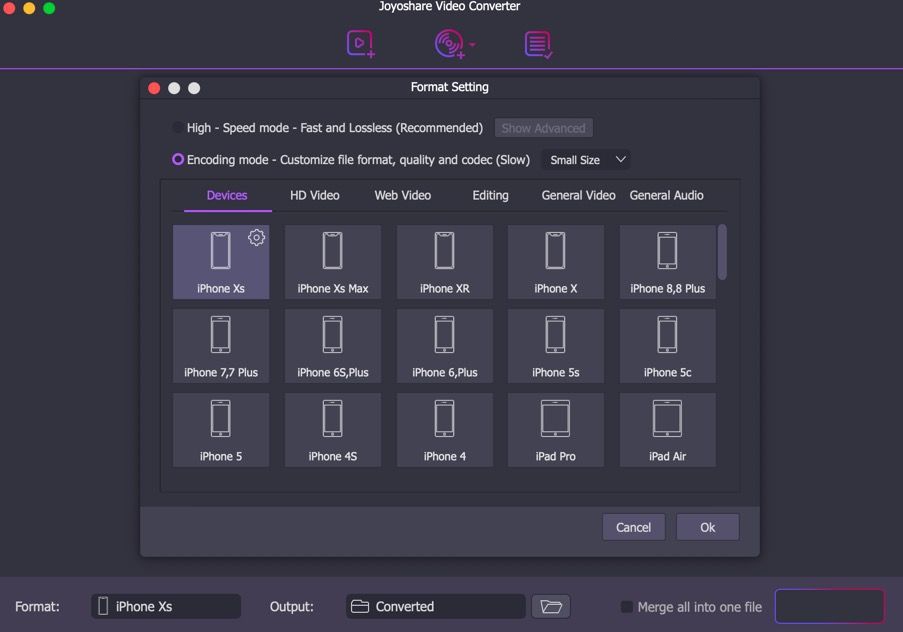Image resolution: width=903 pixels, height=632 pixels.
Task: Select Encoding mode radio button
Action: pyautogui.click(x=178, y=159)
